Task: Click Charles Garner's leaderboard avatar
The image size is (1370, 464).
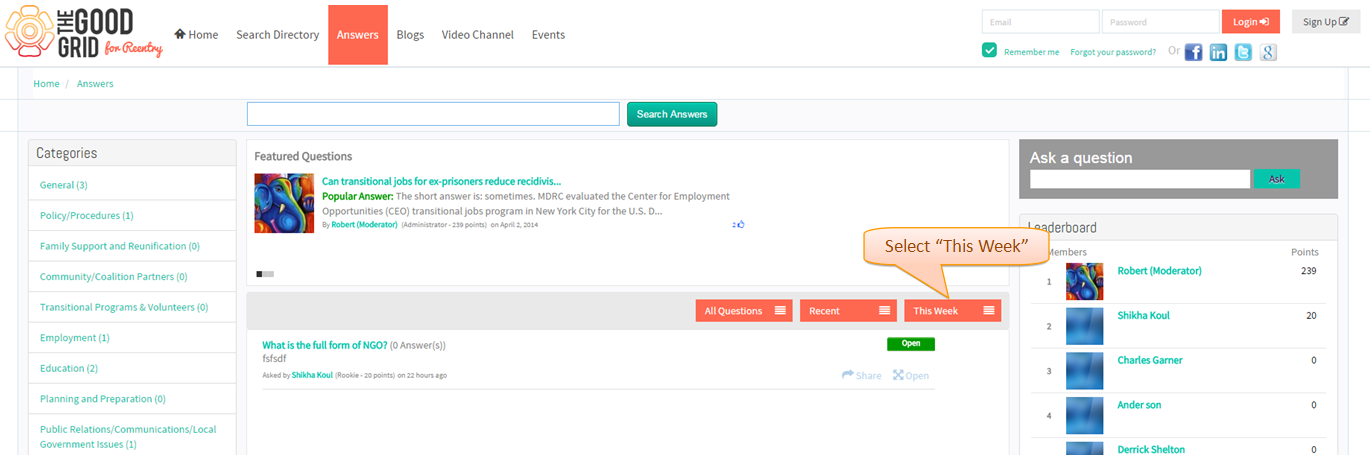Action: pos(1085,371)
